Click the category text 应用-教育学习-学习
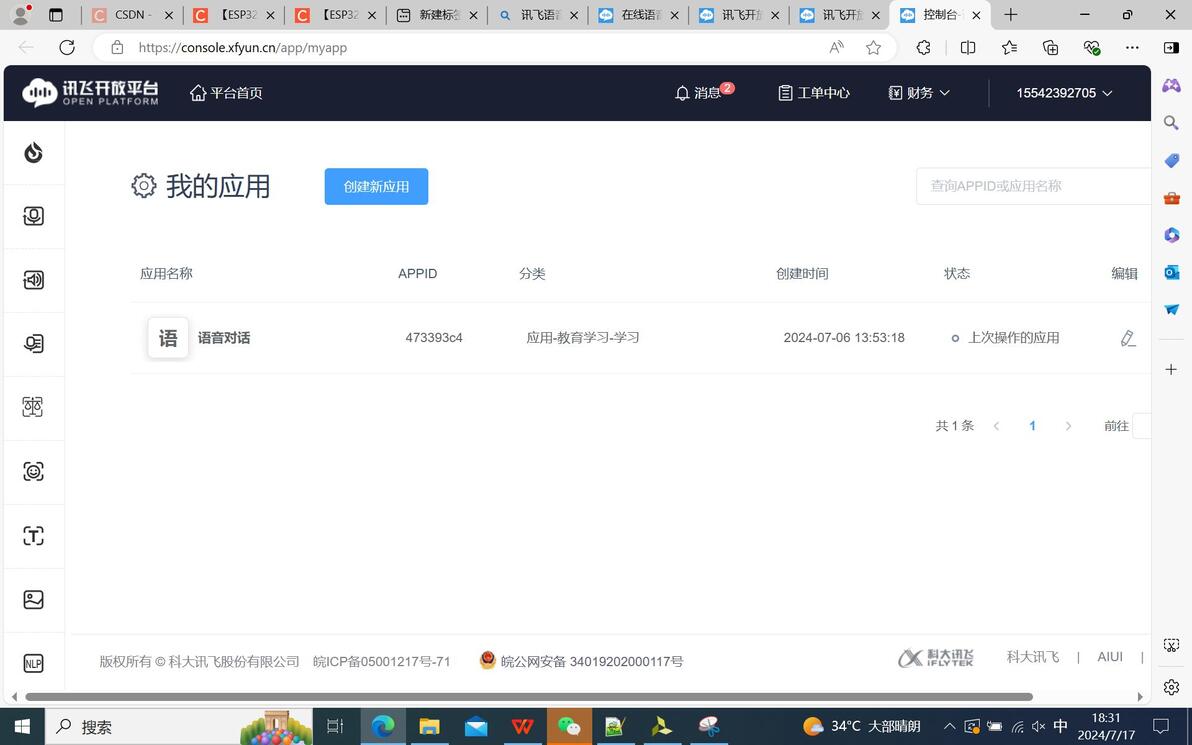 [x=583, y=338]
